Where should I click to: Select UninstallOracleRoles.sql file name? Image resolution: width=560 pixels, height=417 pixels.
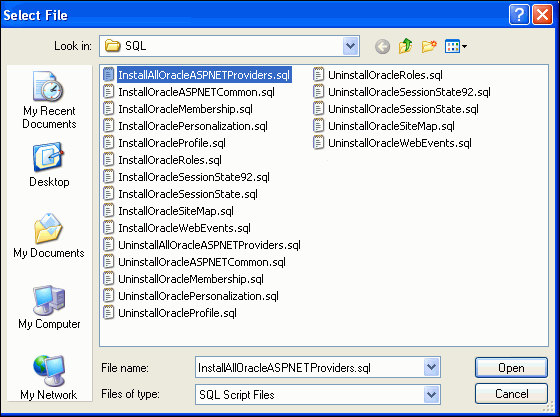[x=385, y=75]
